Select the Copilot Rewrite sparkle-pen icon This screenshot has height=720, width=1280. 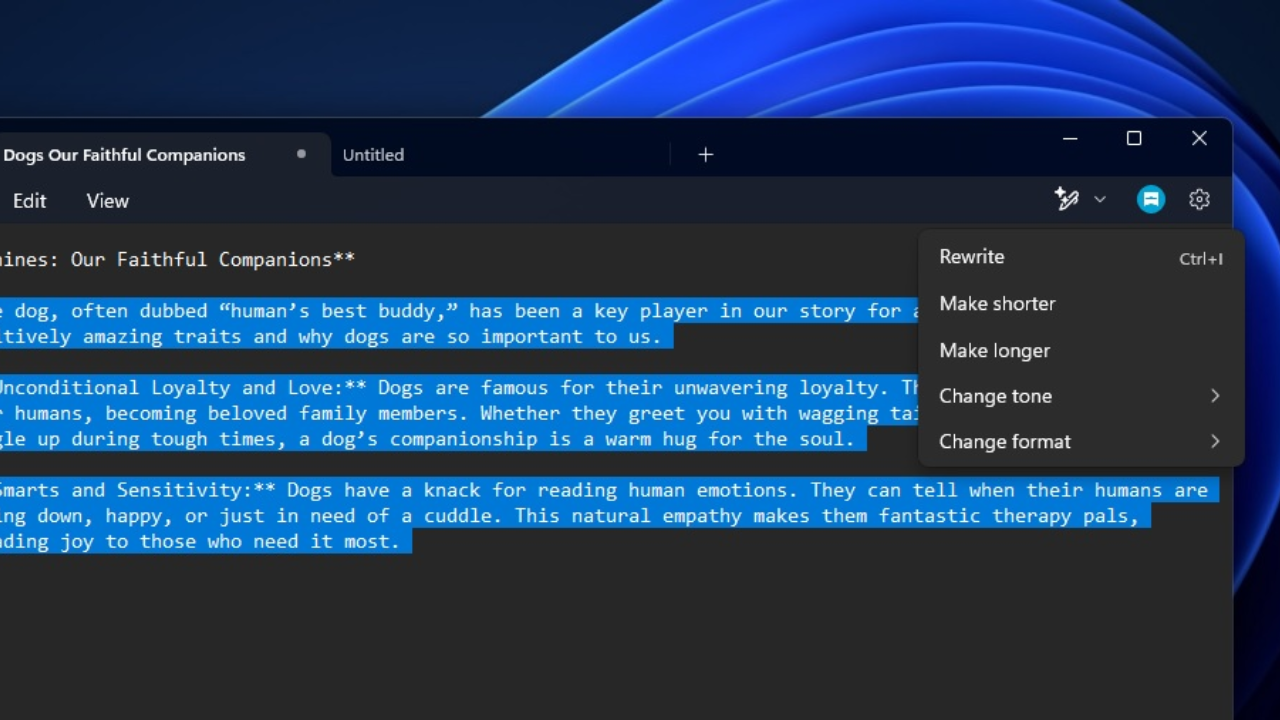click(x=1067, y=199)
